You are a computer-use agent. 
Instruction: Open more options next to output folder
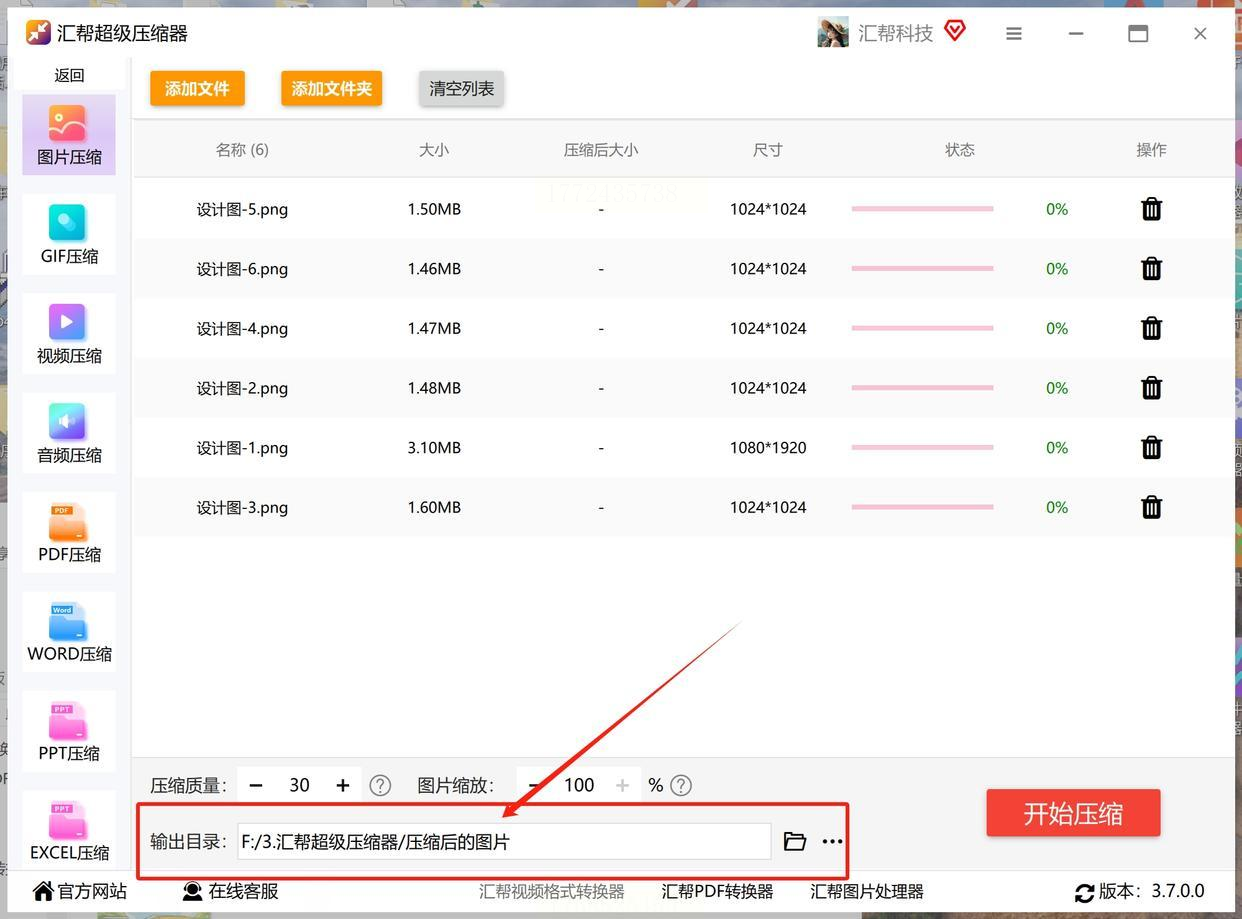(x=832, y=842)
